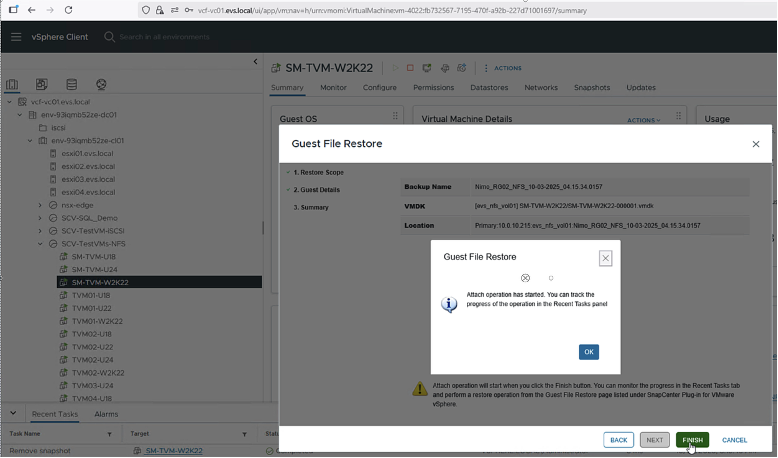Click the search in all environments field

(x=164, y=37)
